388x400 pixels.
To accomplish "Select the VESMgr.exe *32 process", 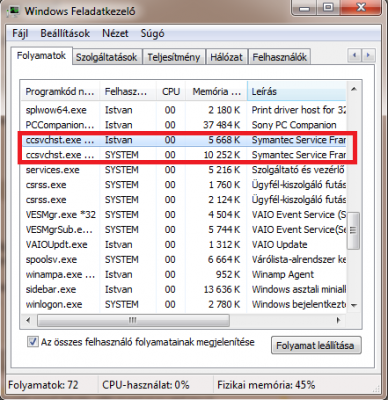I will (x=184, y=215).
